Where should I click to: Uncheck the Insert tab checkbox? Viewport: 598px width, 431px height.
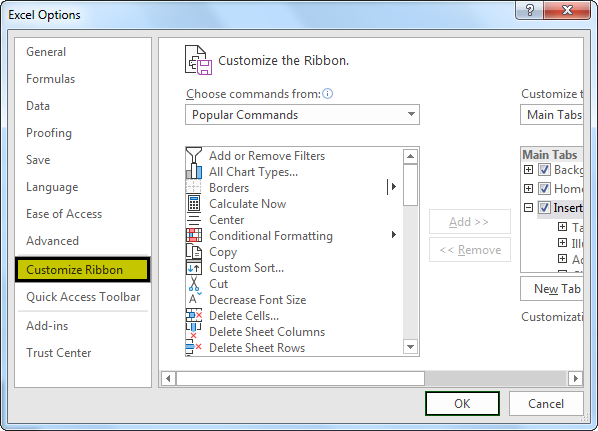tap(544, 207)
